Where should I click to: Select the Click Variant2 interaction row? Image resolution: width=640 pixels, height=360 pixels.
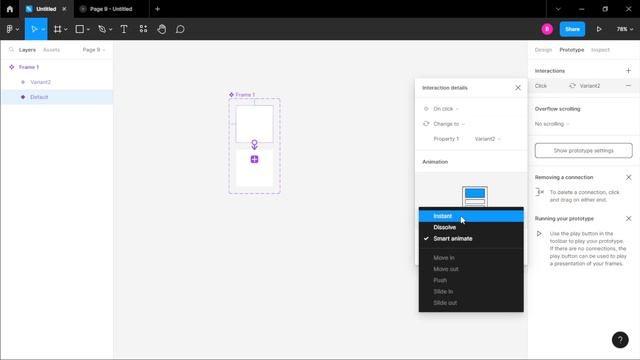(x=584, y=86)
